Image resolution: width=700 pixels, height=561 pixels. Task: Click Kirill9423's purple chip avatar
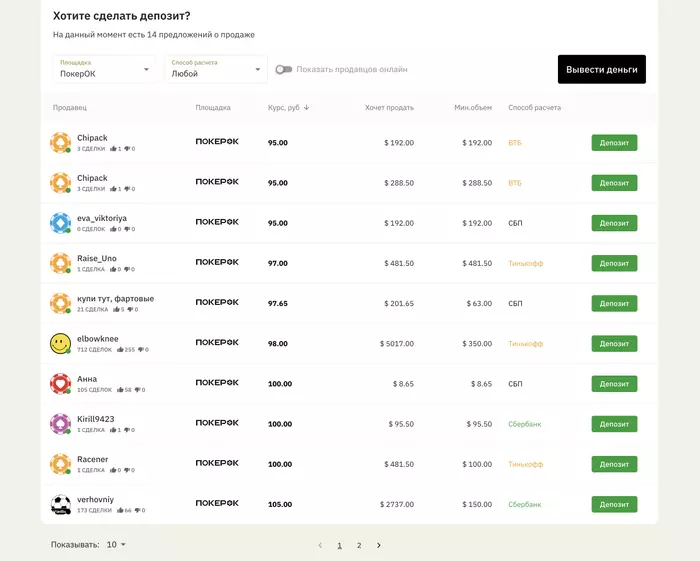[60, 424]
